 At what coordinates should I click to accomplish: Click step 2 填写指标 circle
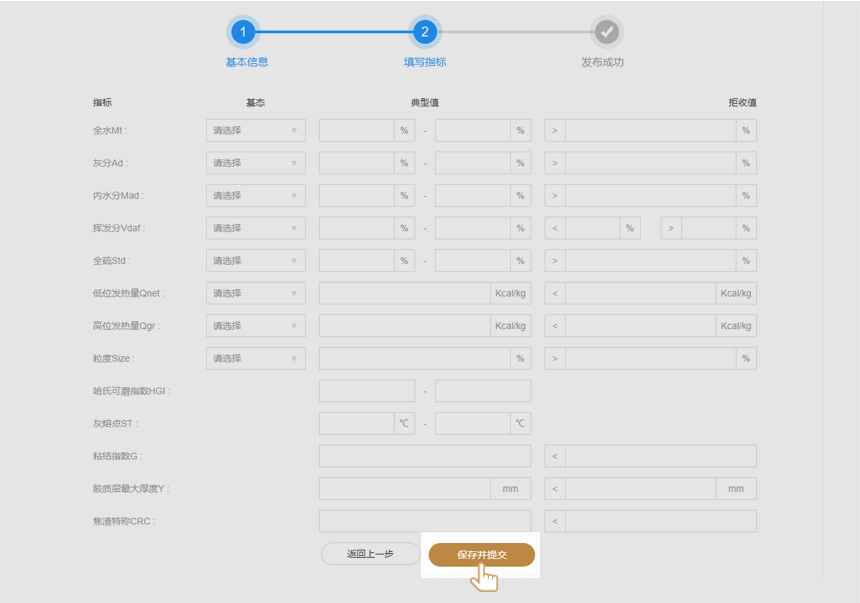tap(425, 32)
